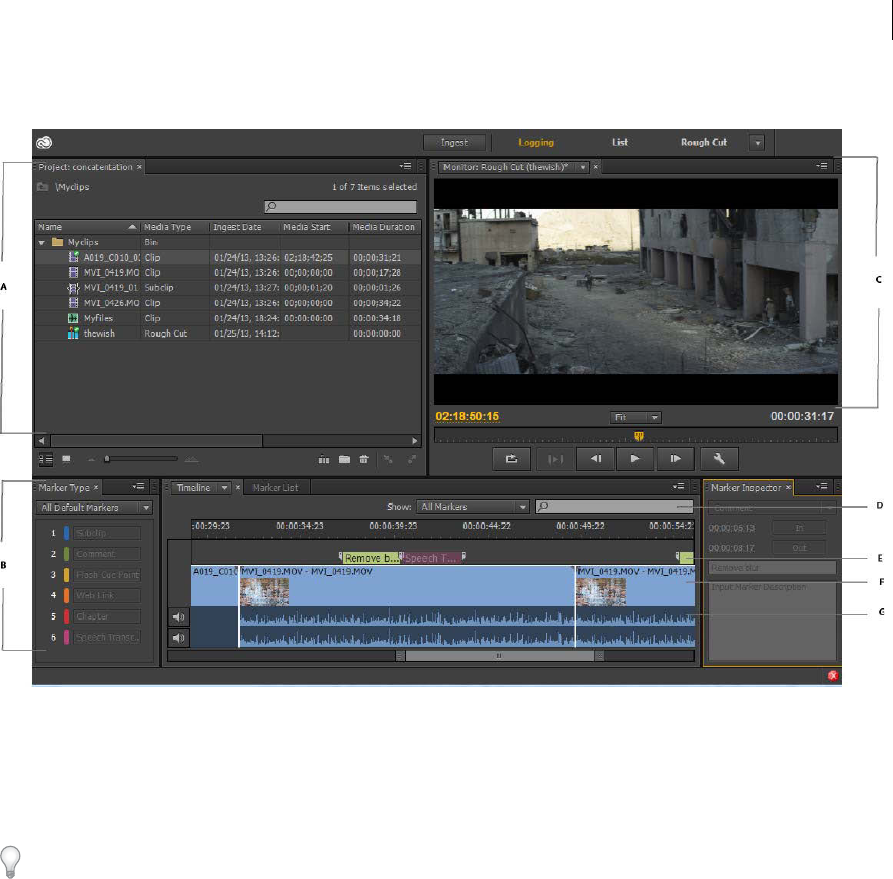Image resolution: width=893 pixels, height=879 pixels.
Task: Step back one frame in the monitor
Action: [596, 459]
